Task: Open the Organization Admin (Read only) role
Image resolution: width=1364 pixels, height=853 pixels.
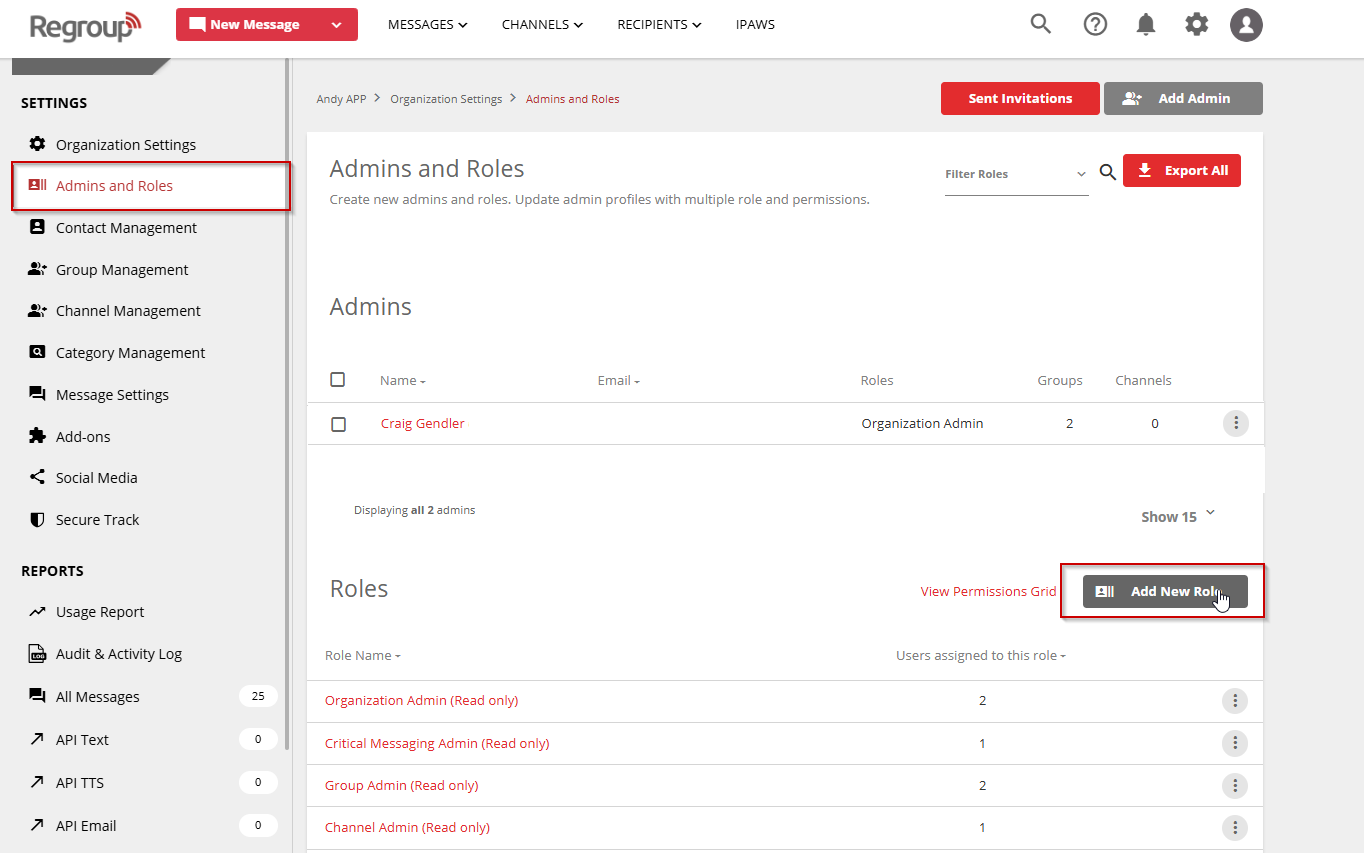Action: (421, 700)
